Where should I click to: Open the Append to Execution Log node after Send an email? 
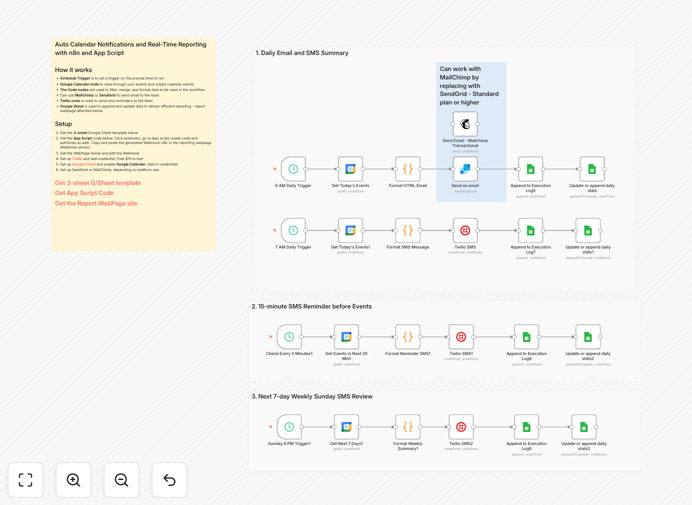[x=530, y=169]
